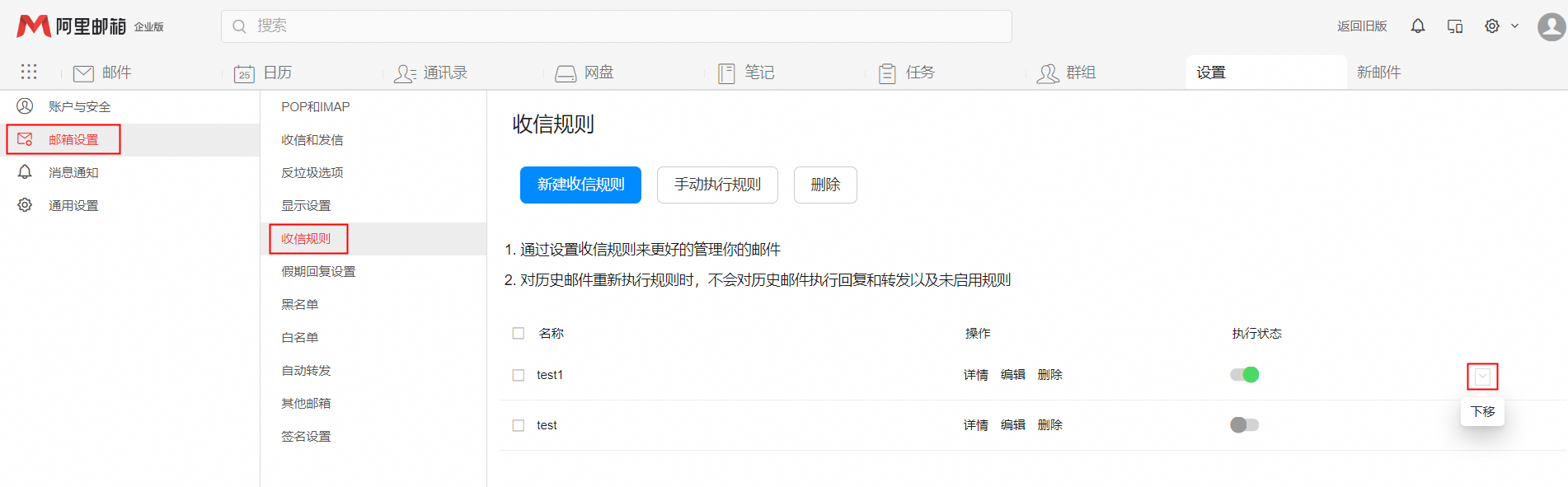Viewport: 1568px width, 487px height.
Task: Open the contacts (通讯录) icon
Action: coord(405,73)
